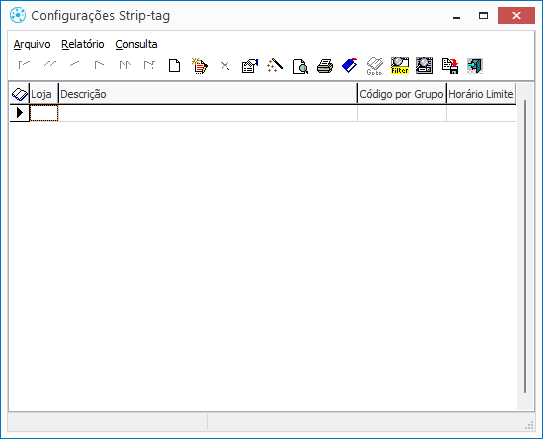This screenshot has width=543, height=439.
Task: Open print preview with magnifier page icon
Action: point(300,66)
